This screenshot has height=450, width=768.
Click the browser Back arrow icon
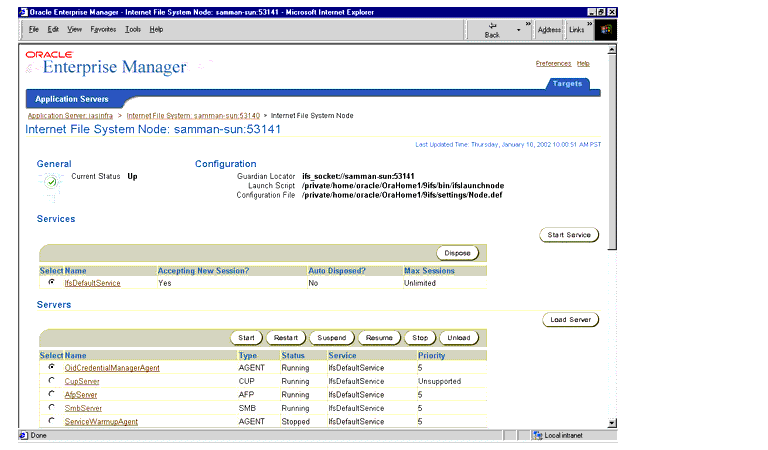point(492,25)
